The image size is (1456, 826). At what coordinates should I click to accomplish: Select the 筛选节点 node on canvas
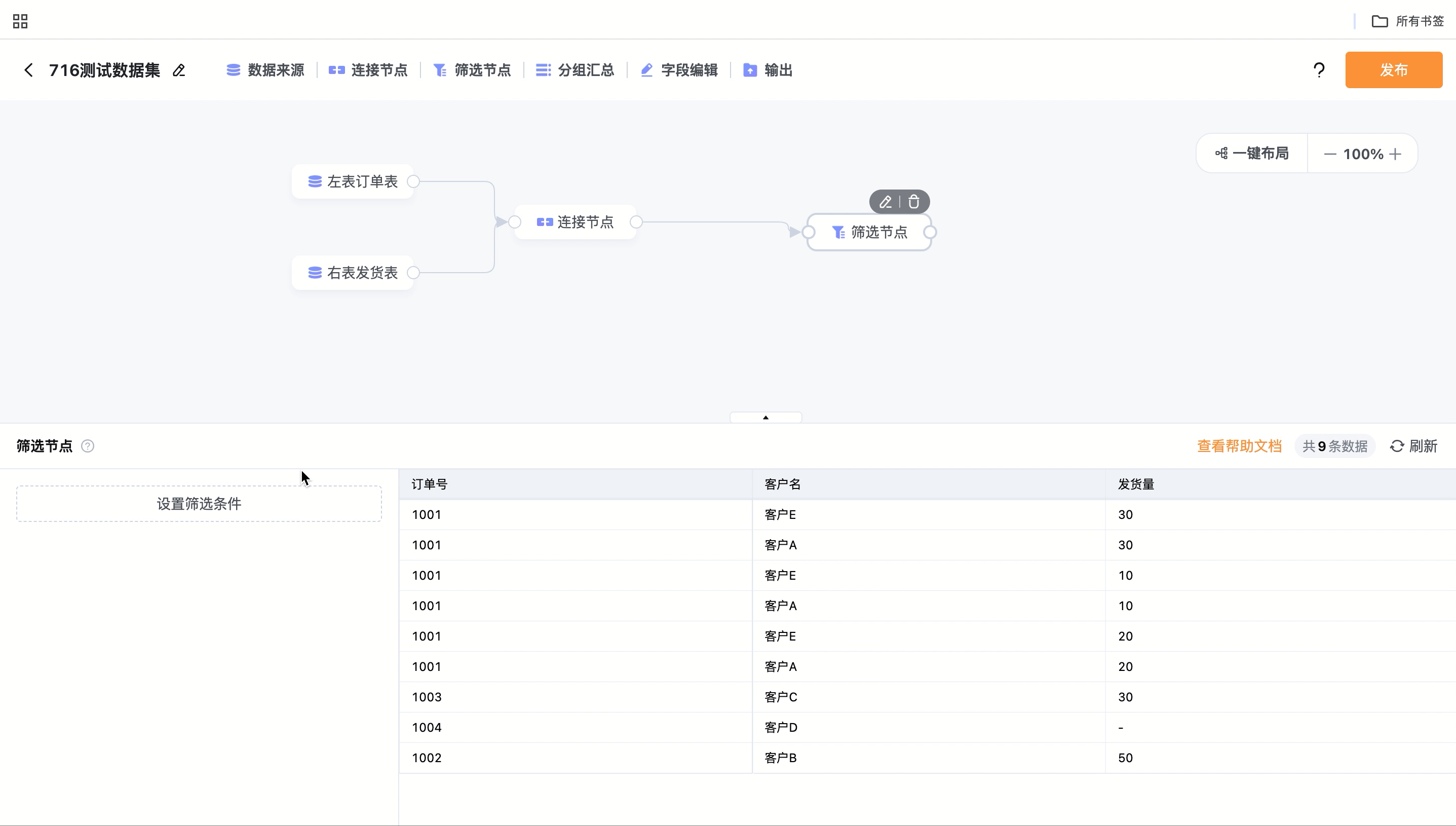869,232
